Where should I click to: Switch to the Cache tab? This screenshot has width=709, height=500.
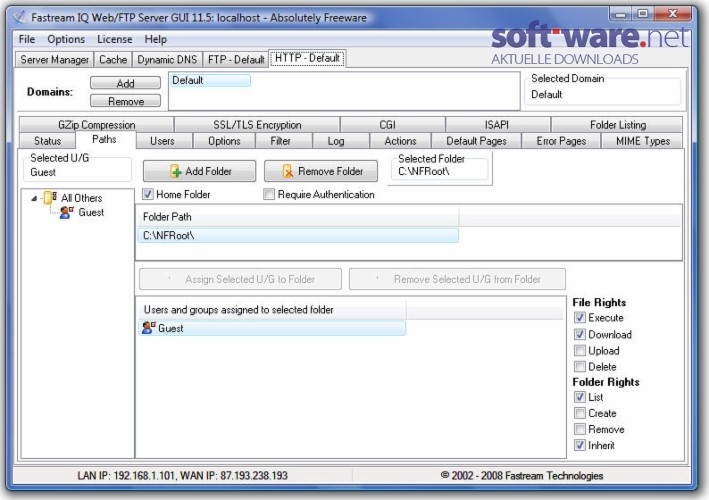pos(113,60)
